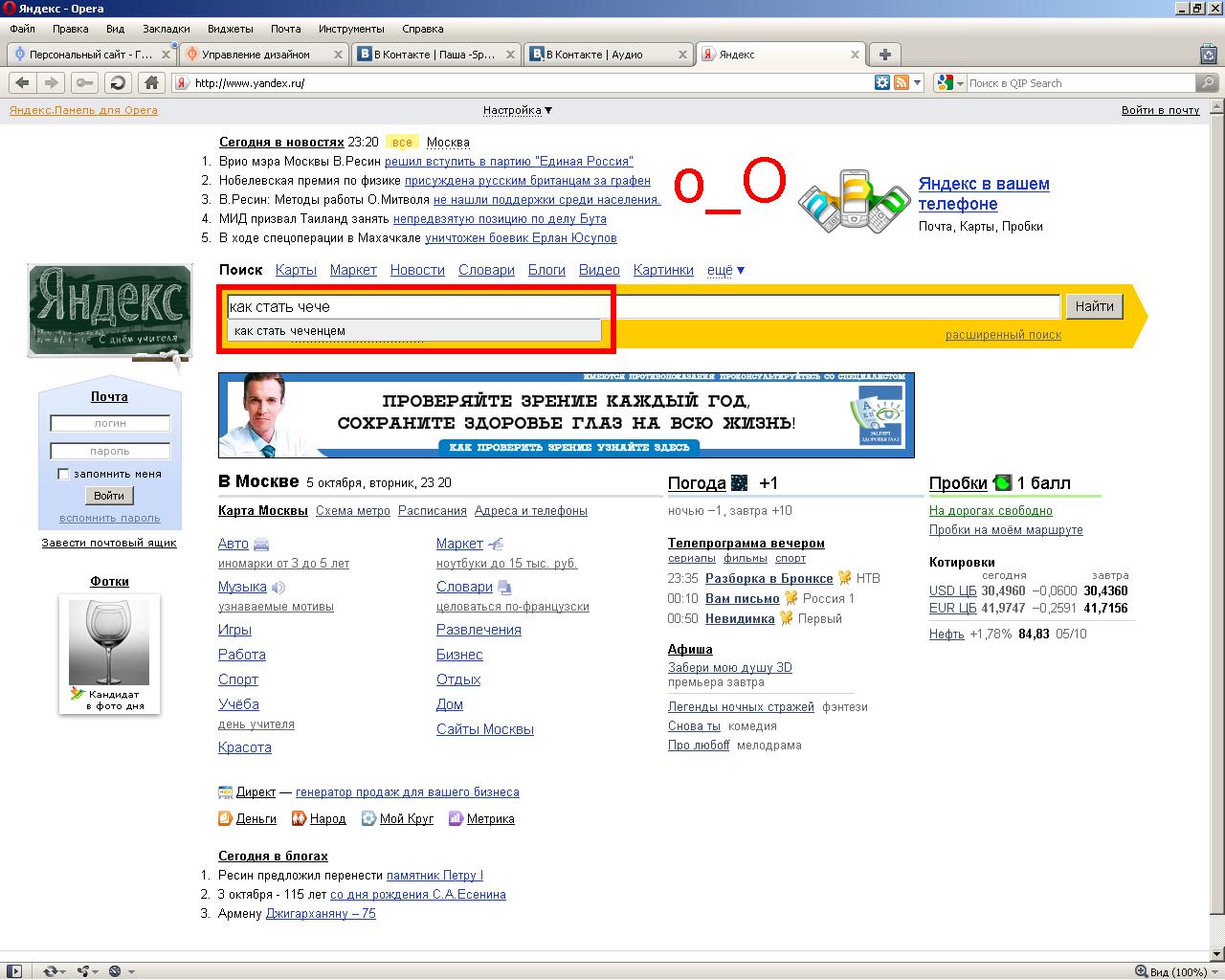Open the Инструменты menu

pyautogui.click(x=351, y=29)
